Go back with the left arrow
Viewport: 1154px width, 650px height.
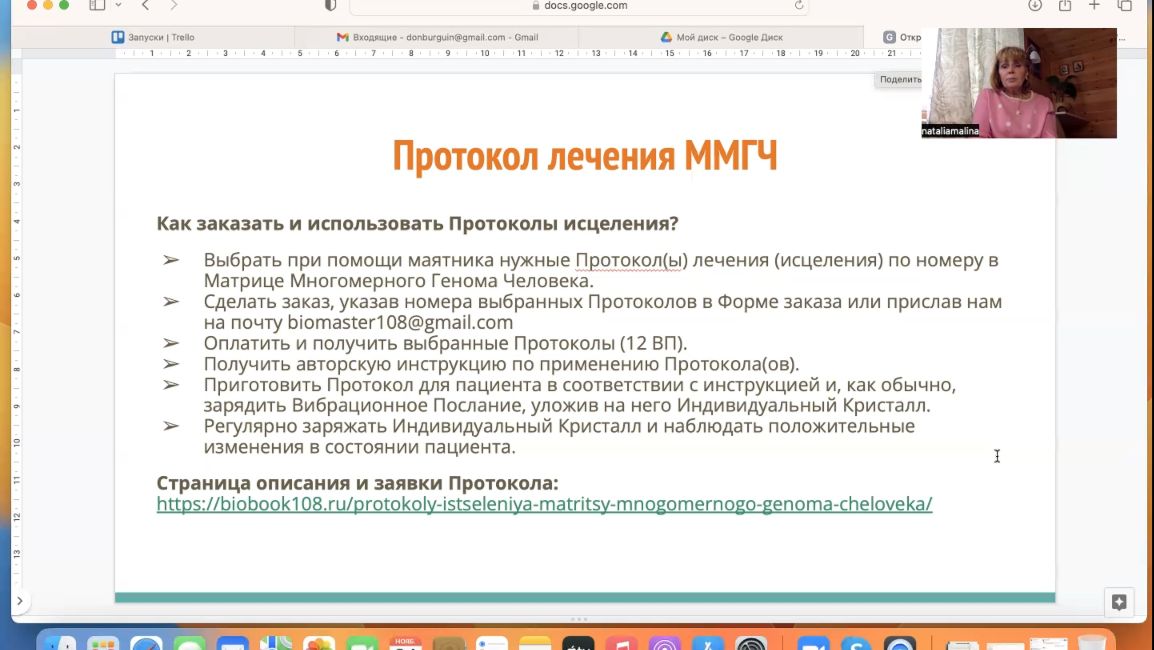pos(145,5)
